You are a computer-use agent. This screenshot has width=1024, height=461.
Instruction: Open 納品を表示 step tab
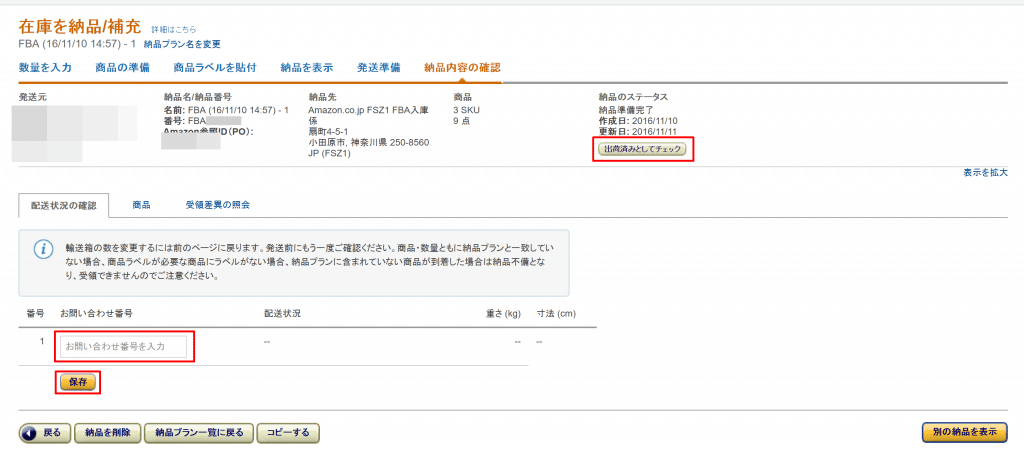307,67
